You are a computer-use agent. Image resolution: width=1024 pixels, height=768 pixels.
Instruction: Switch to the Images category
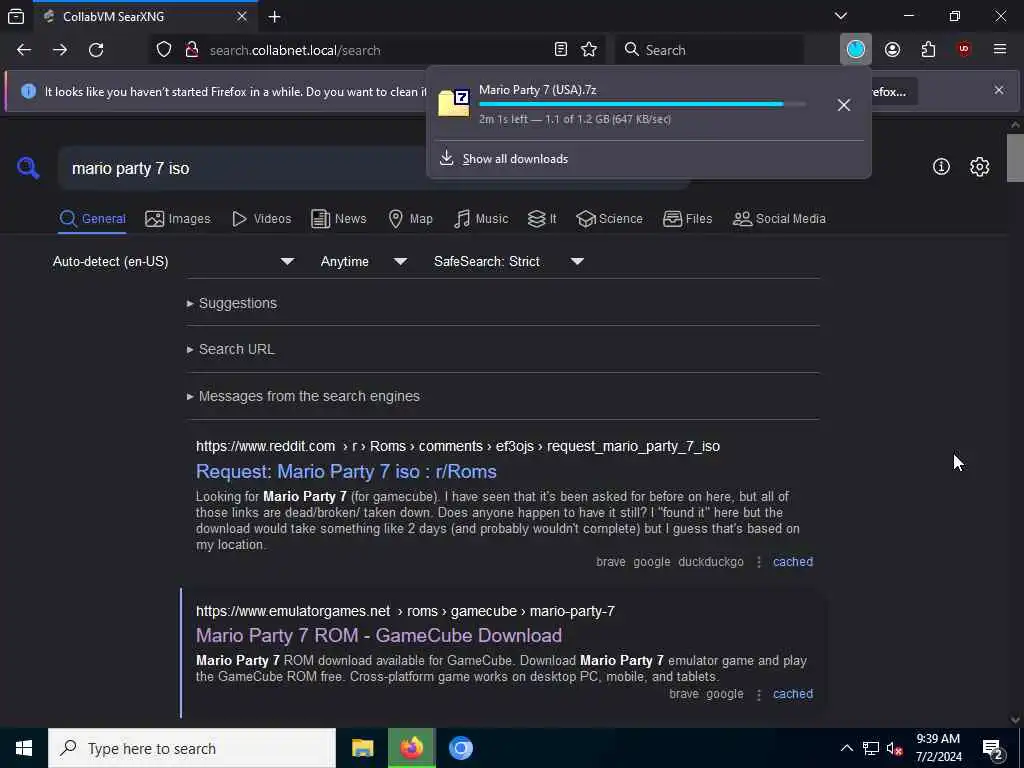(178, 219)
